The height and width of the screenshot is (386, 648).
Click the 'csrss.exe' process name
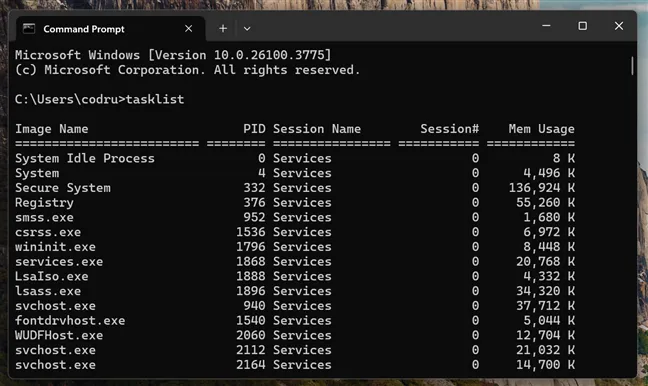pyautogui.click(x=48, y=232)
